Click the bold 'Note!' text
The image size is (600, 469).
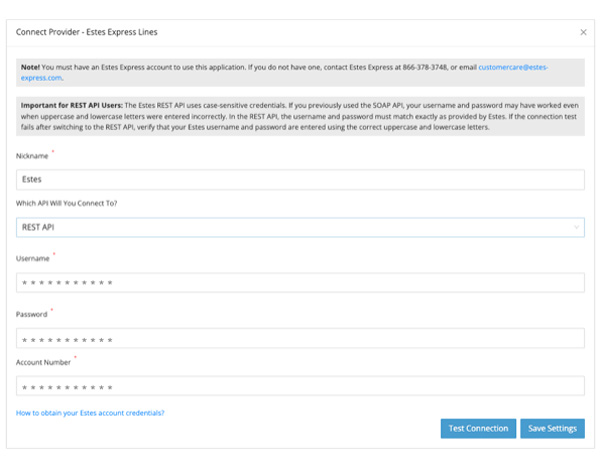[x=30, y=67]
